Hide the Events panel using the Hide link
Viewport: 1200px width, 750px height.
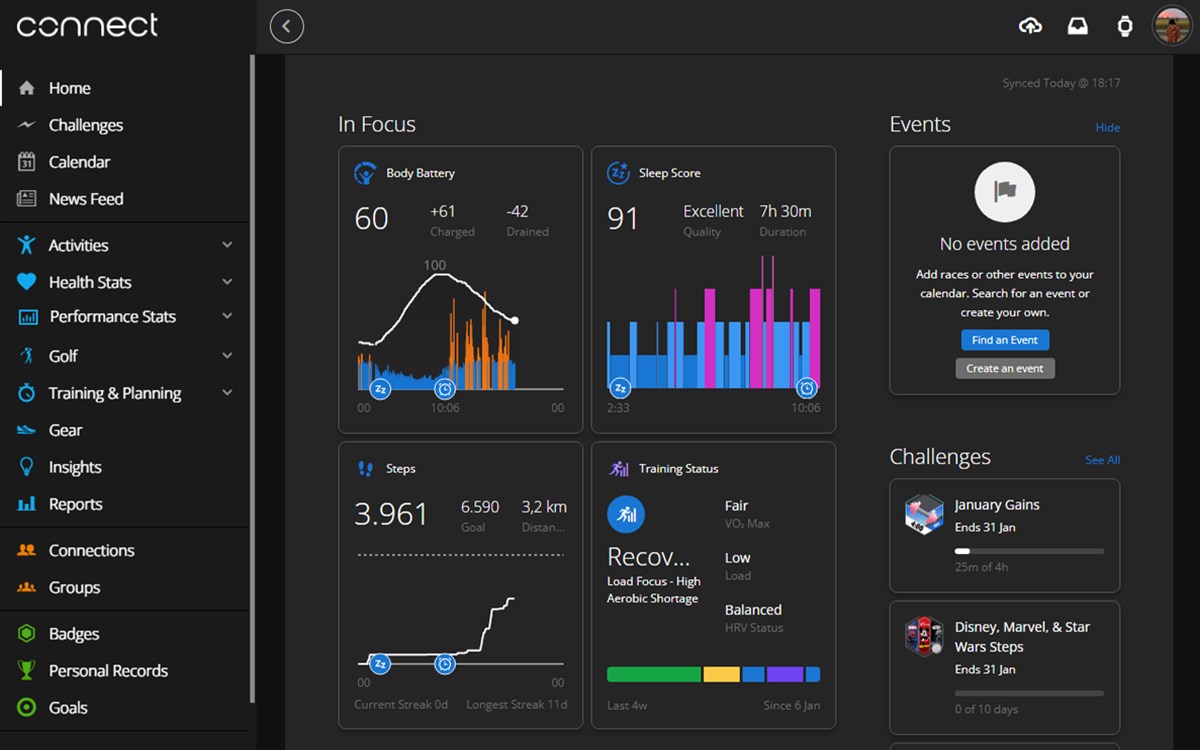pyautogui.click(x=1107, y=128)
